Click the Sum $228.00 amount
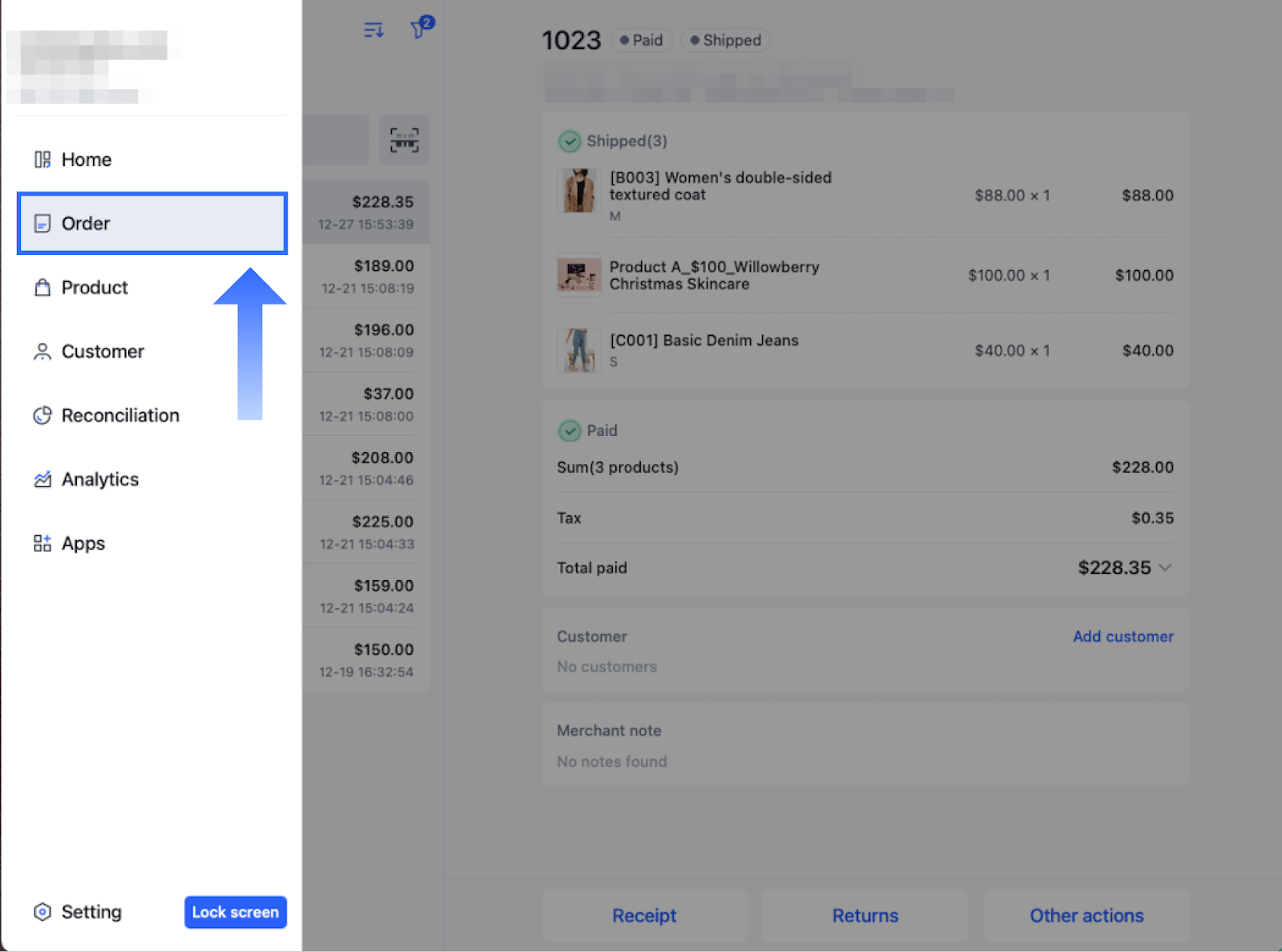 tap(1143, 467)
